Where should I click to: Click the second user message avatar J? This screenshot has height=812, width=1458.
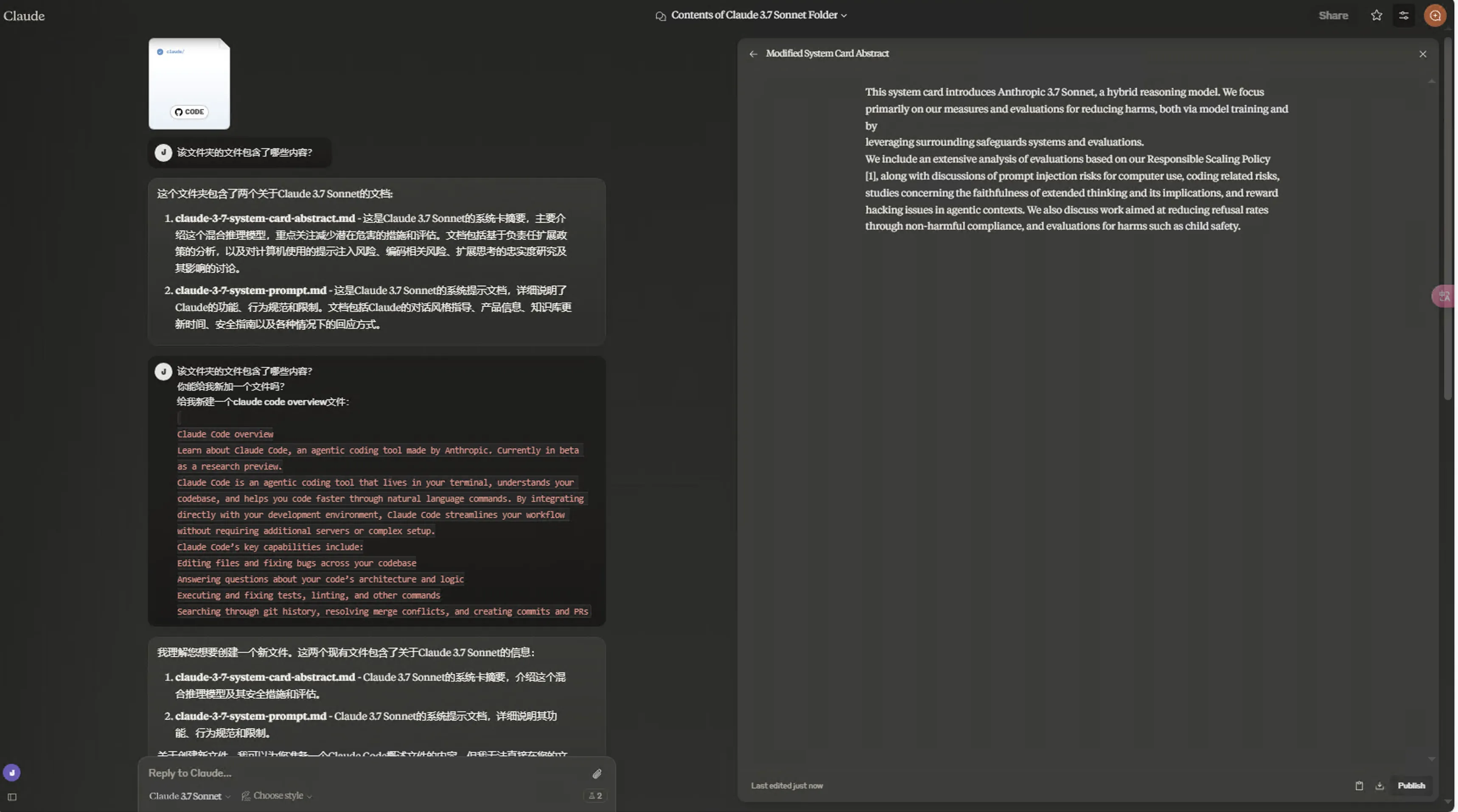click(163, 371)
